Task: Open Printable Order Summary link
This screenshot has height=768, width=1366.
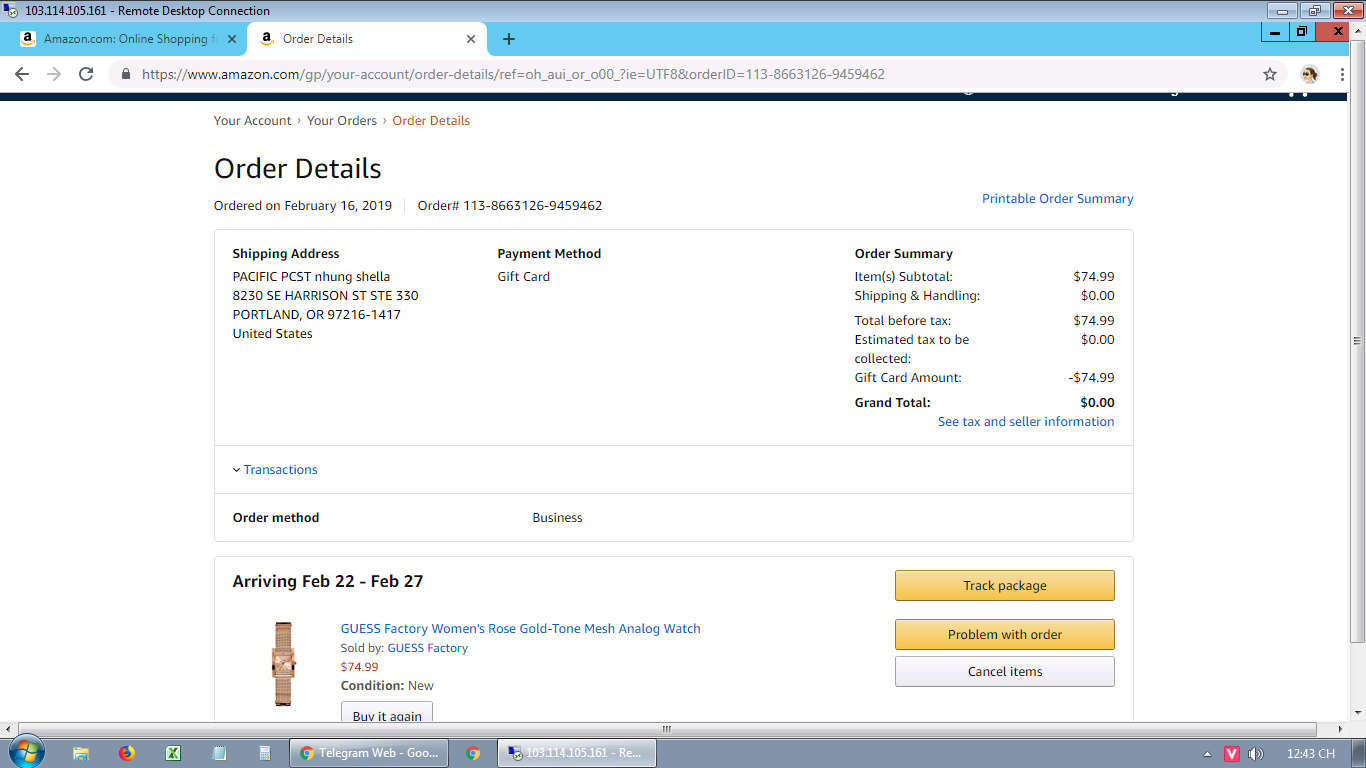Action: [1057, 199]
